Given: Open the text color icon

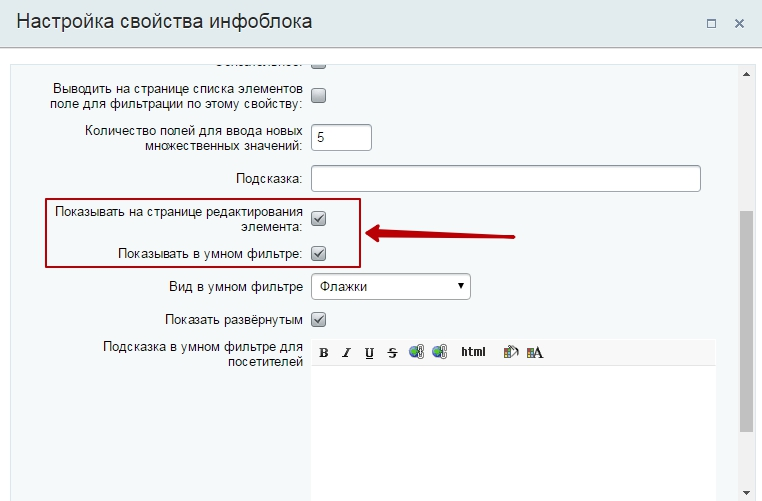Looking at the screenshot, I should point(534,352).
